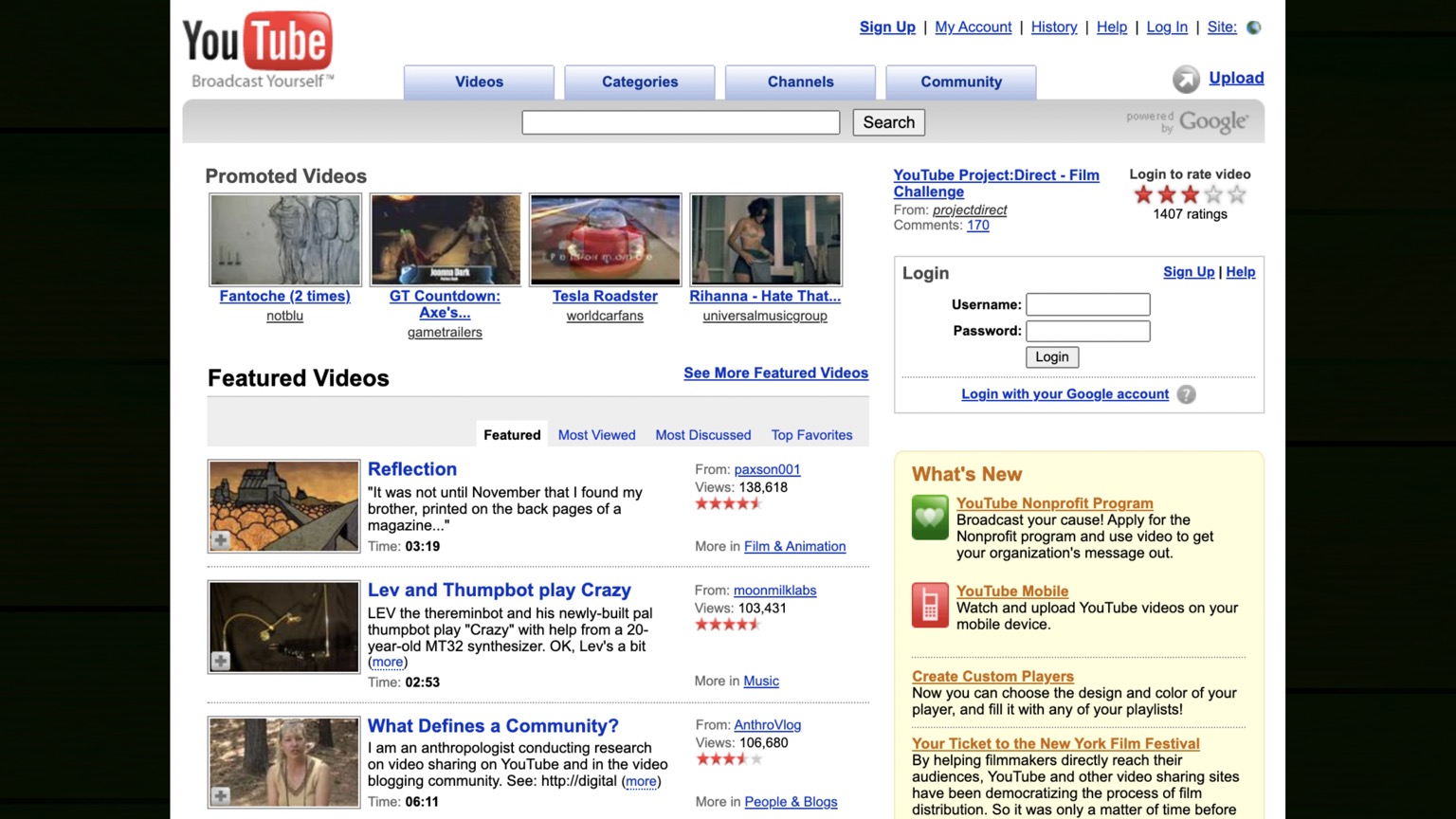Add Lev and Thumpbot video to QuickList
Viewport: 1456px width, 819px height.
point(221,661)
